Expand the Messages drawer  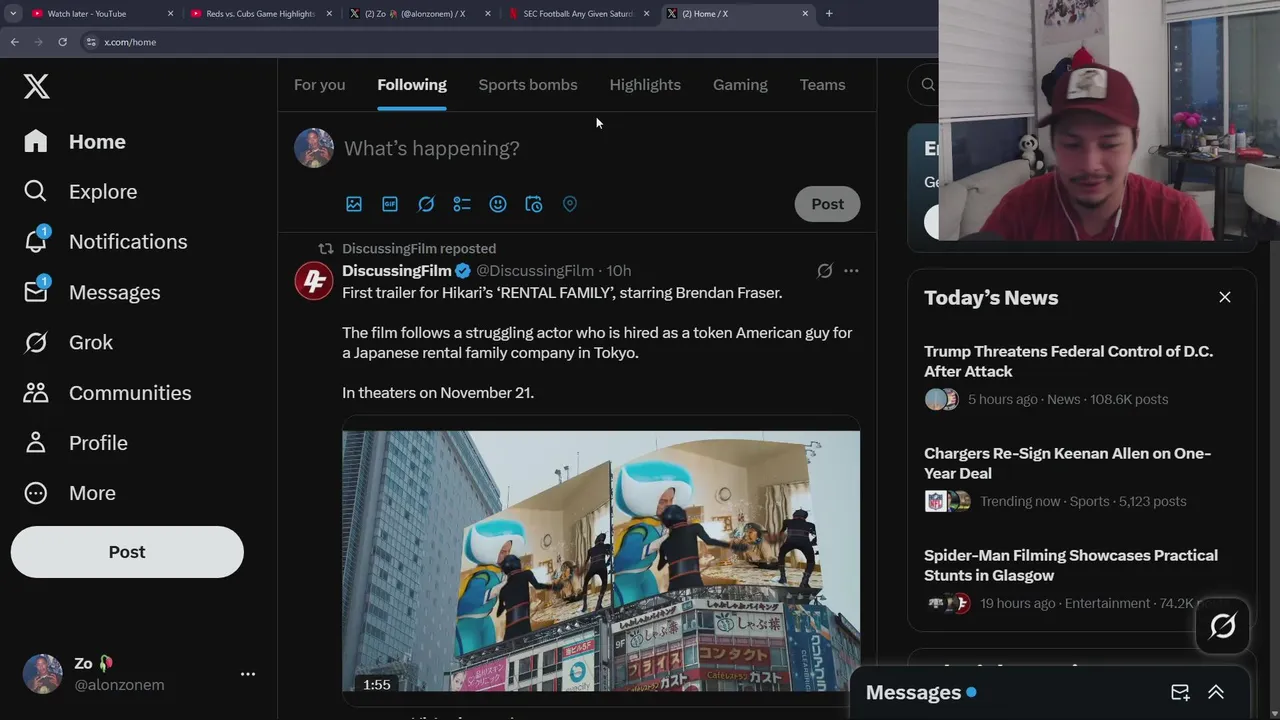point(1216,693)
